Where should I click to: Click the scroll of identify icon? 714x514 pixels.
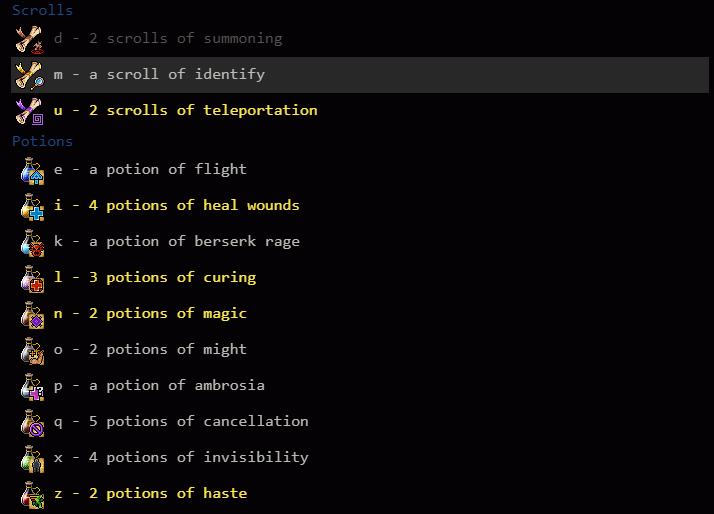pos(30,75)
